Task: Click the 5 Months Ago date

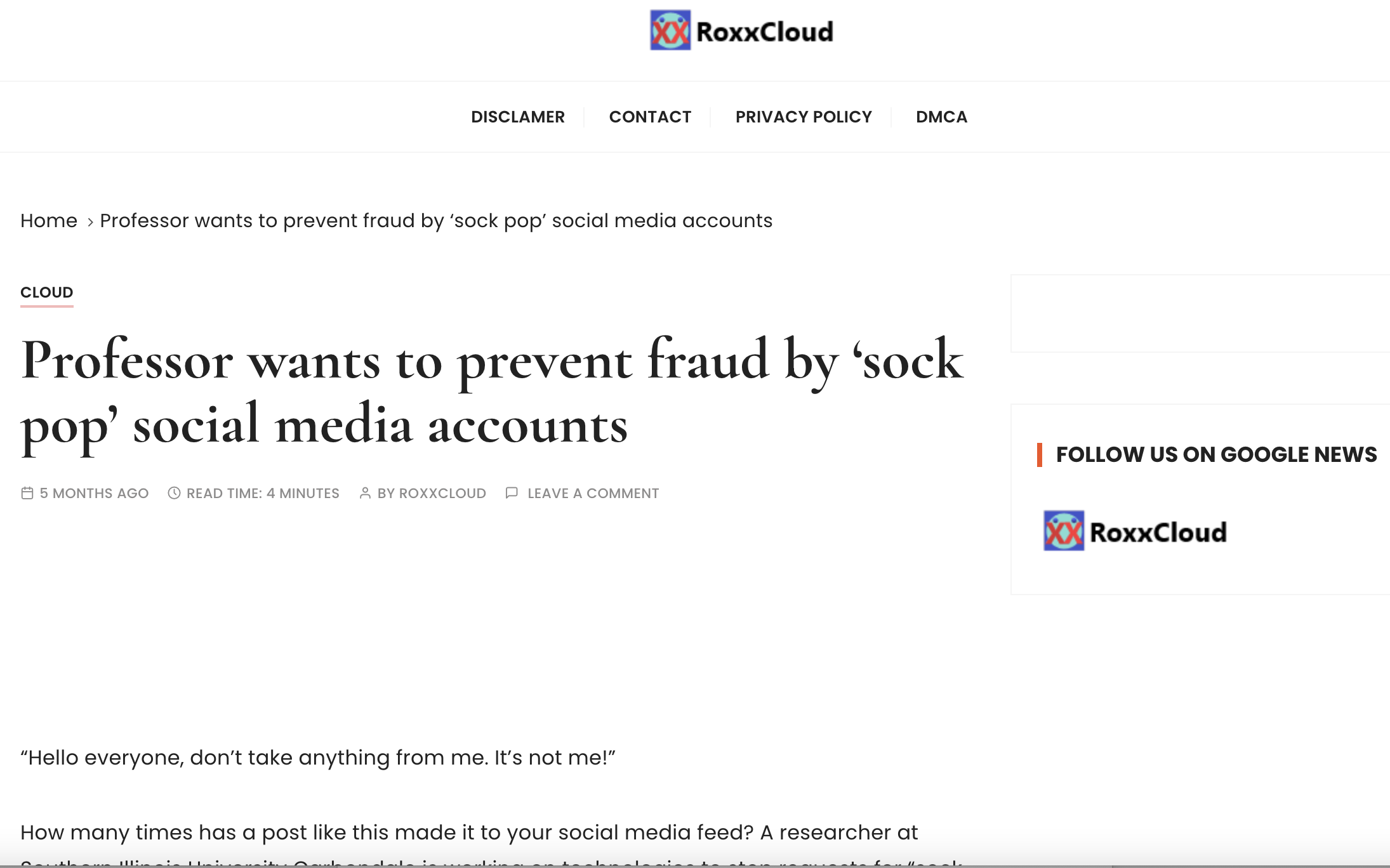Action: (94, 493)
